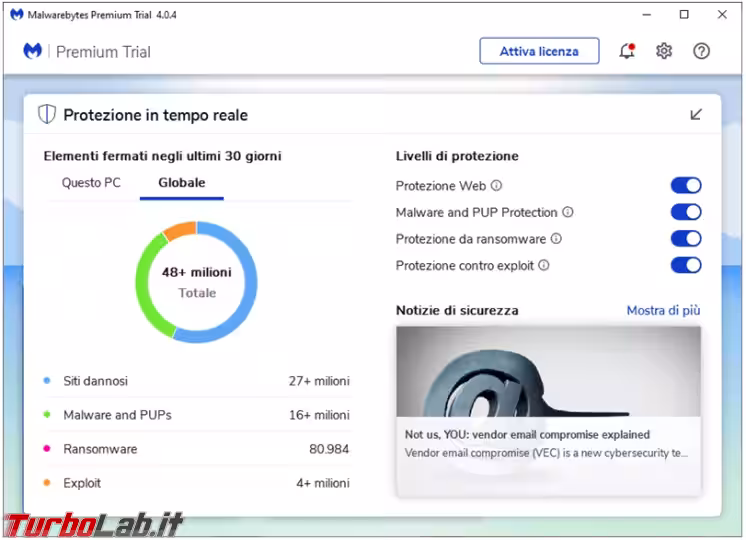Image resolution: width=746 pixels, height=540 pixels.
Task: Open Mostra di più link
Action: click(663, 311)
